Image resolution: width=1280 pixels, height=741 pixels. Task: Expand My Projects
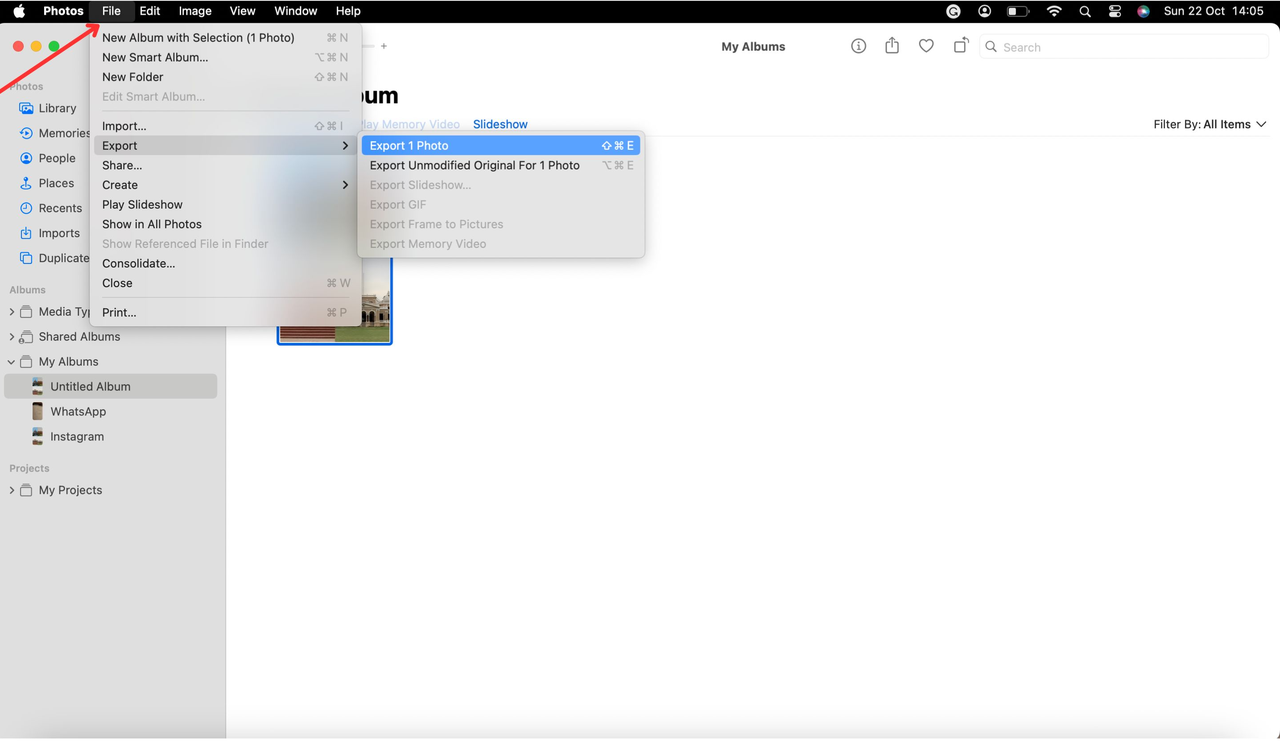click(x=10, y=490)
